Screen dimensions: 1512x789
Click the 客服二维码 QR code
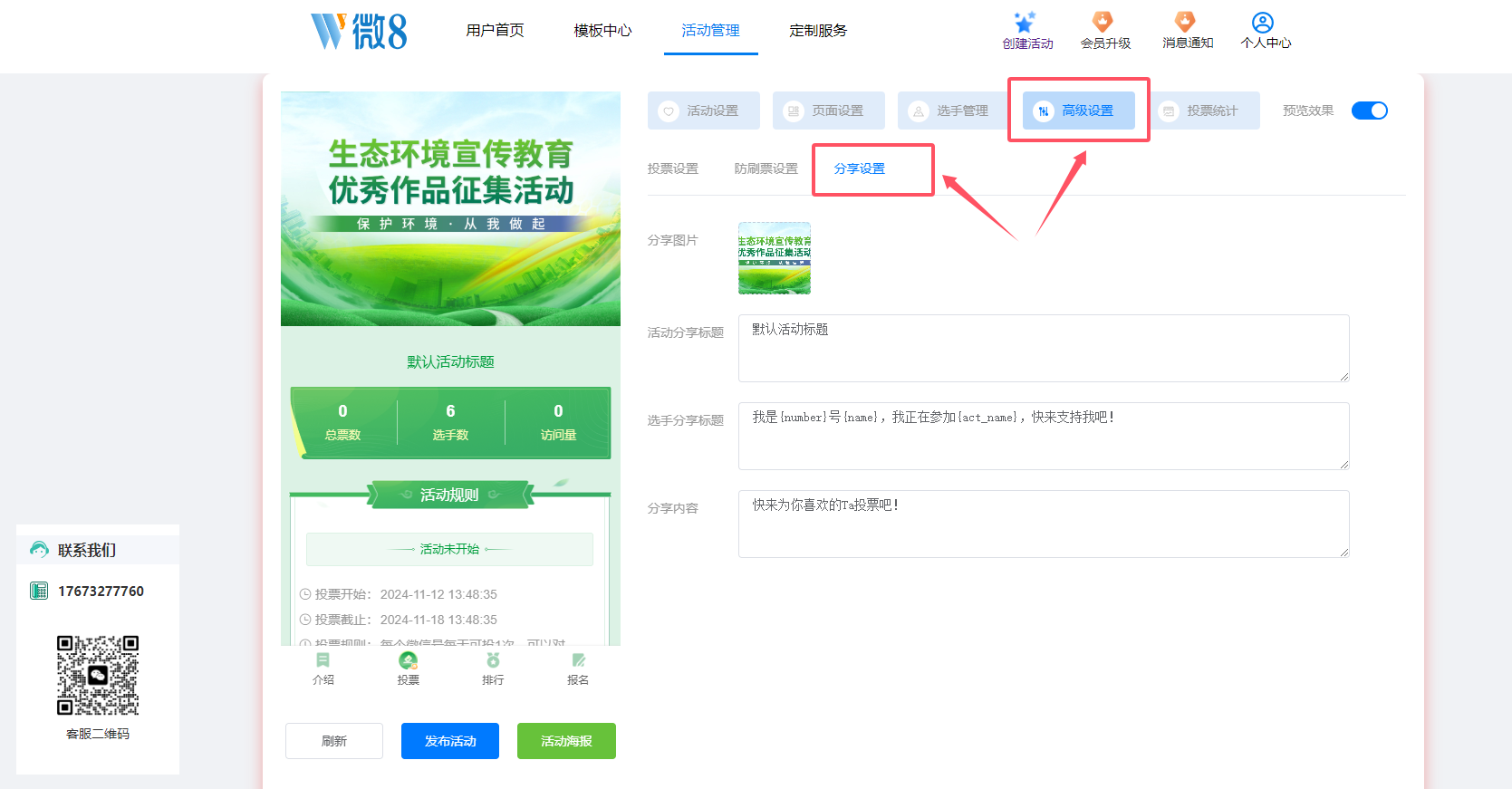[98, 676]
